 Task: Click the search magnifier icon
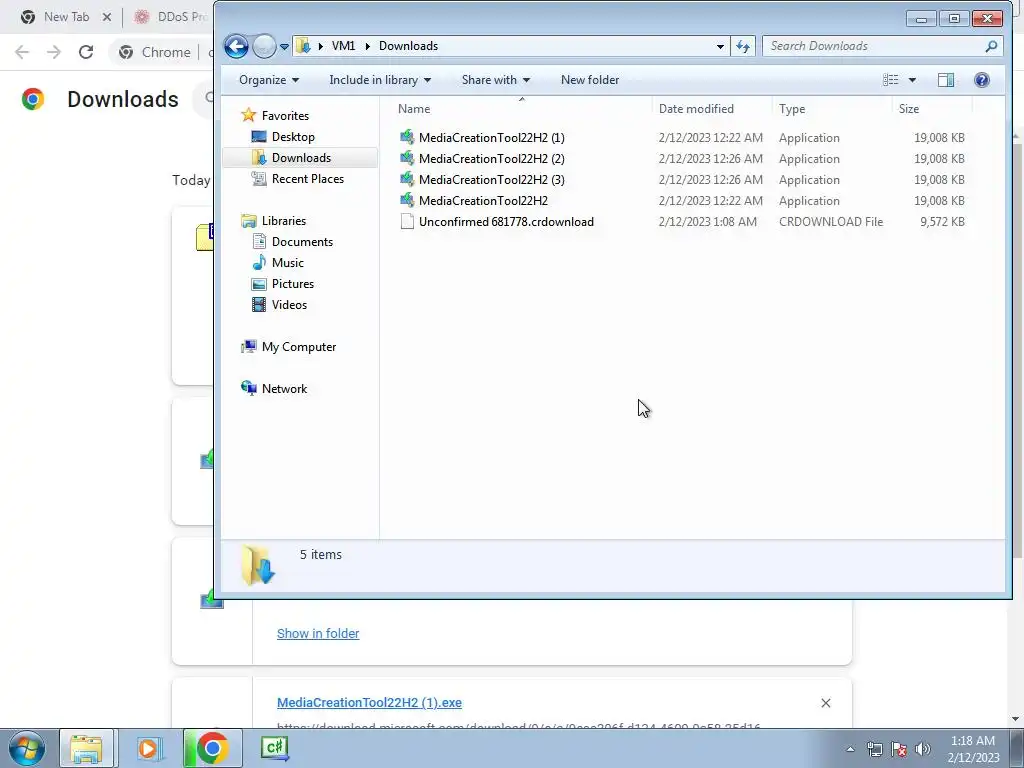[x=991, y=46]
